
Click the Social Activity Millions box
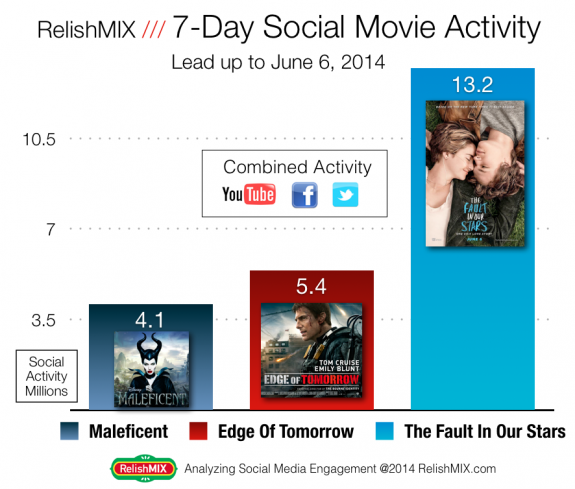tap(47, 376)
